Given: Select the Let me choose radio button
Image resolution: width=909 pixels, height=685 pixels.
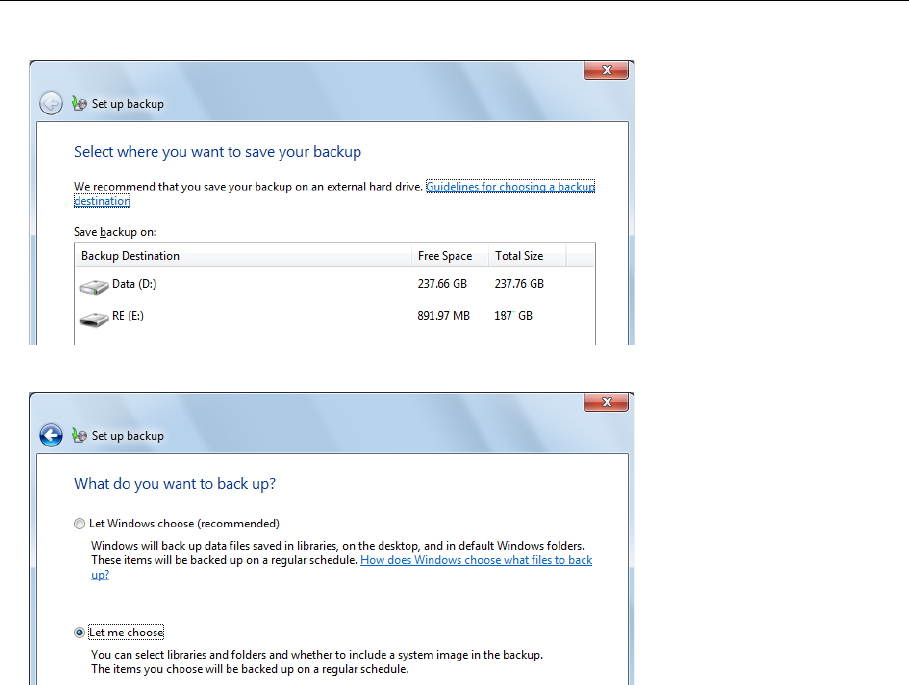Looking at the screenshot, I should coord(79,632).
